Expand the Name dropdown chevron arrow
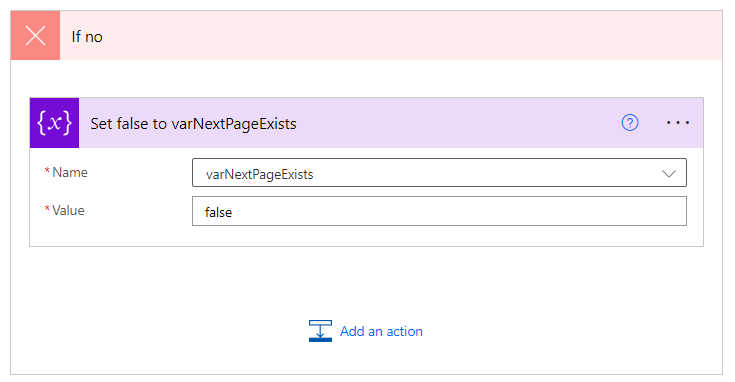Screen dimensions: 735x382 pos(669,173)
